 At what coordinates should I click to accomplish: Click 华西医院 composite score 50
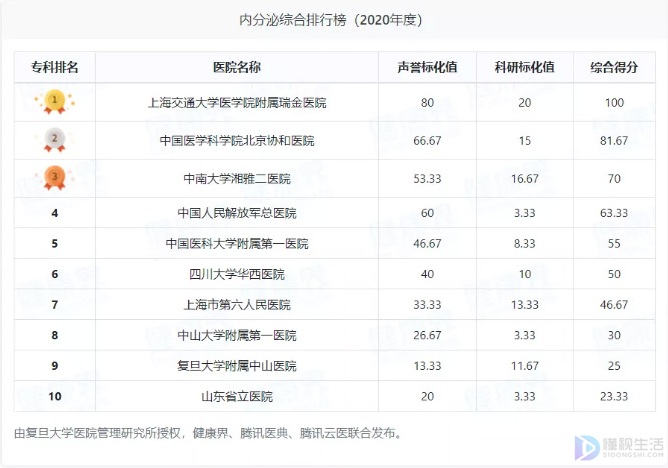coord(614,274)
